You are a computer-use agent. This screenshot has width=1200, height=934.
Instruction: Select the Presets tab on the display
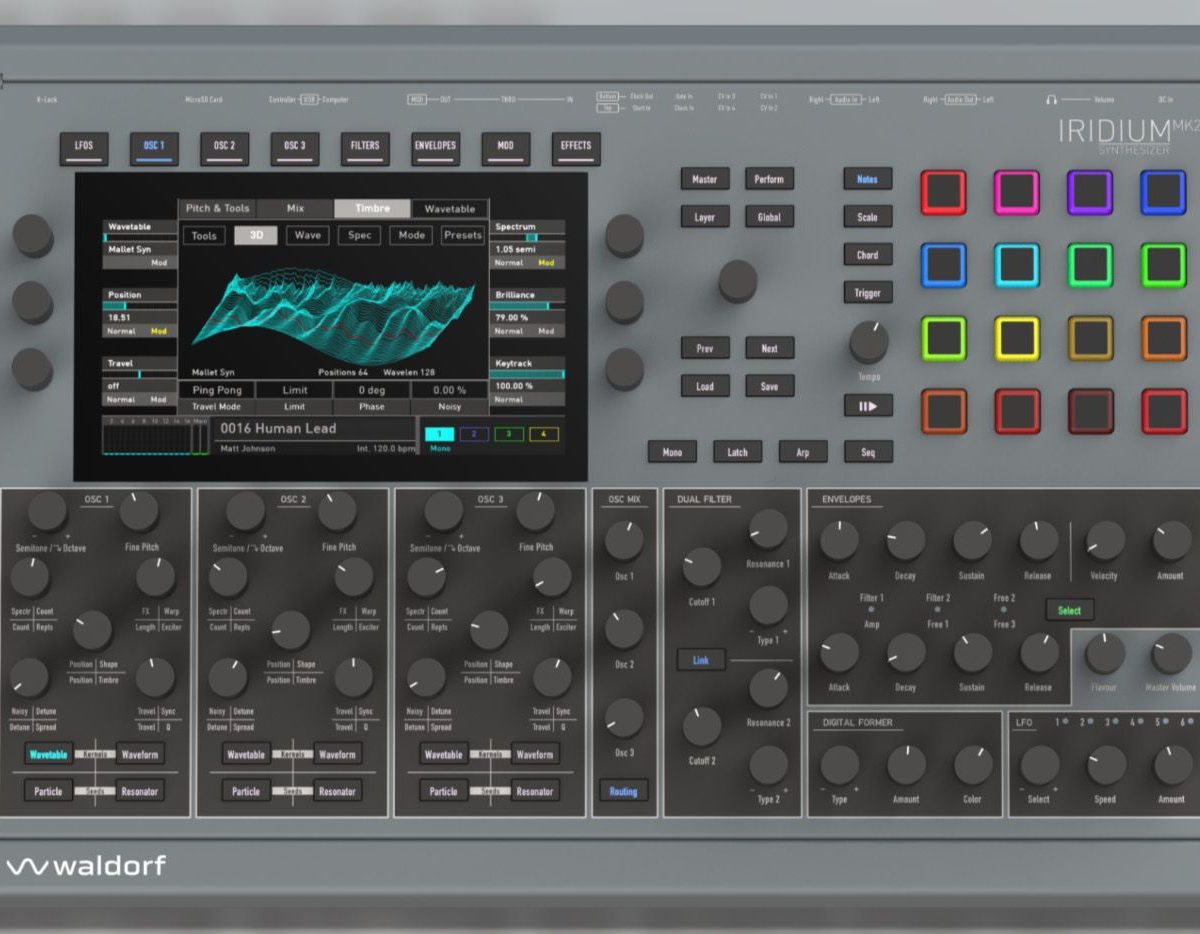click(462, 236)
